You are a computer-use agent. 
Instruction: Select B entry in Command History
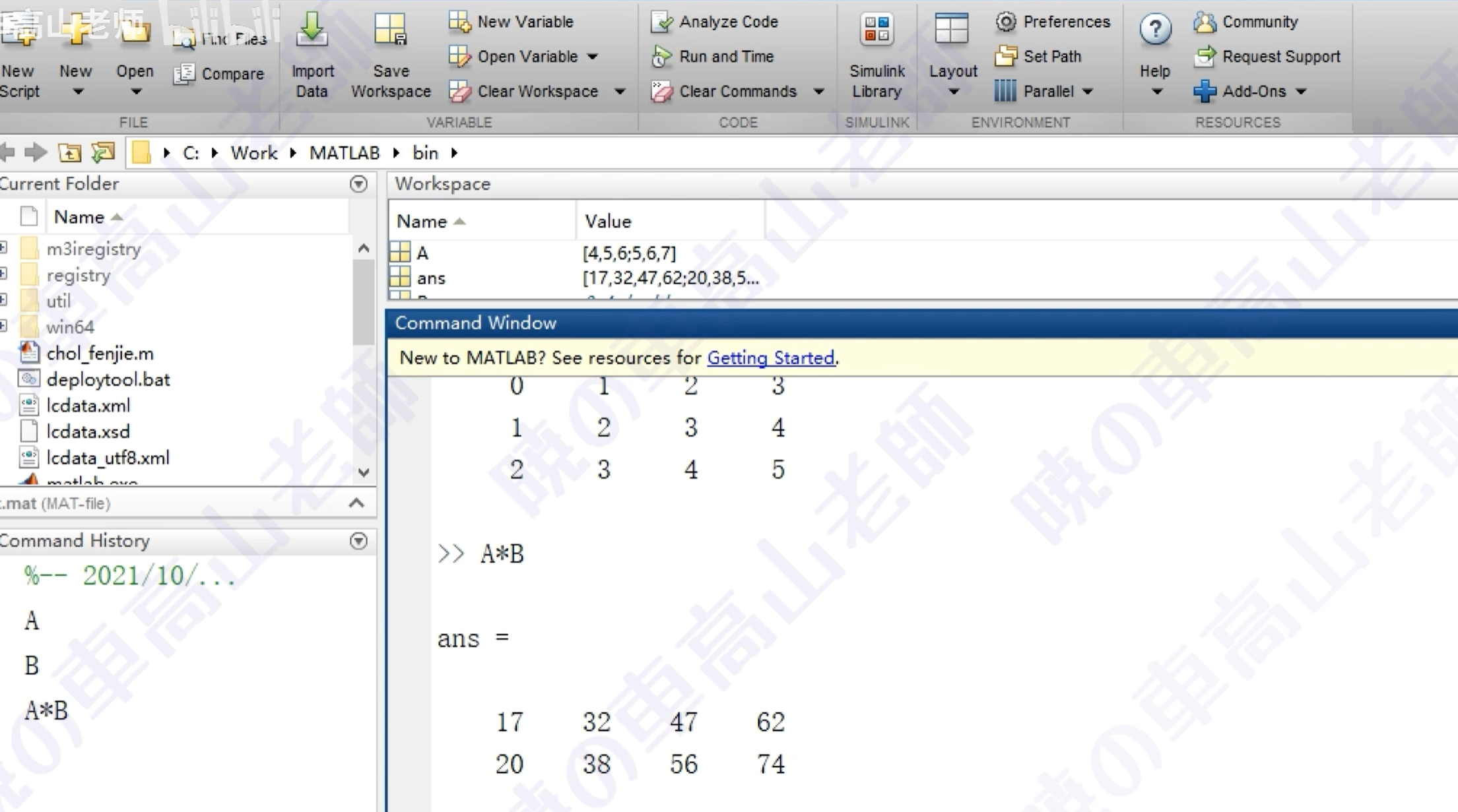coord(32,666)
